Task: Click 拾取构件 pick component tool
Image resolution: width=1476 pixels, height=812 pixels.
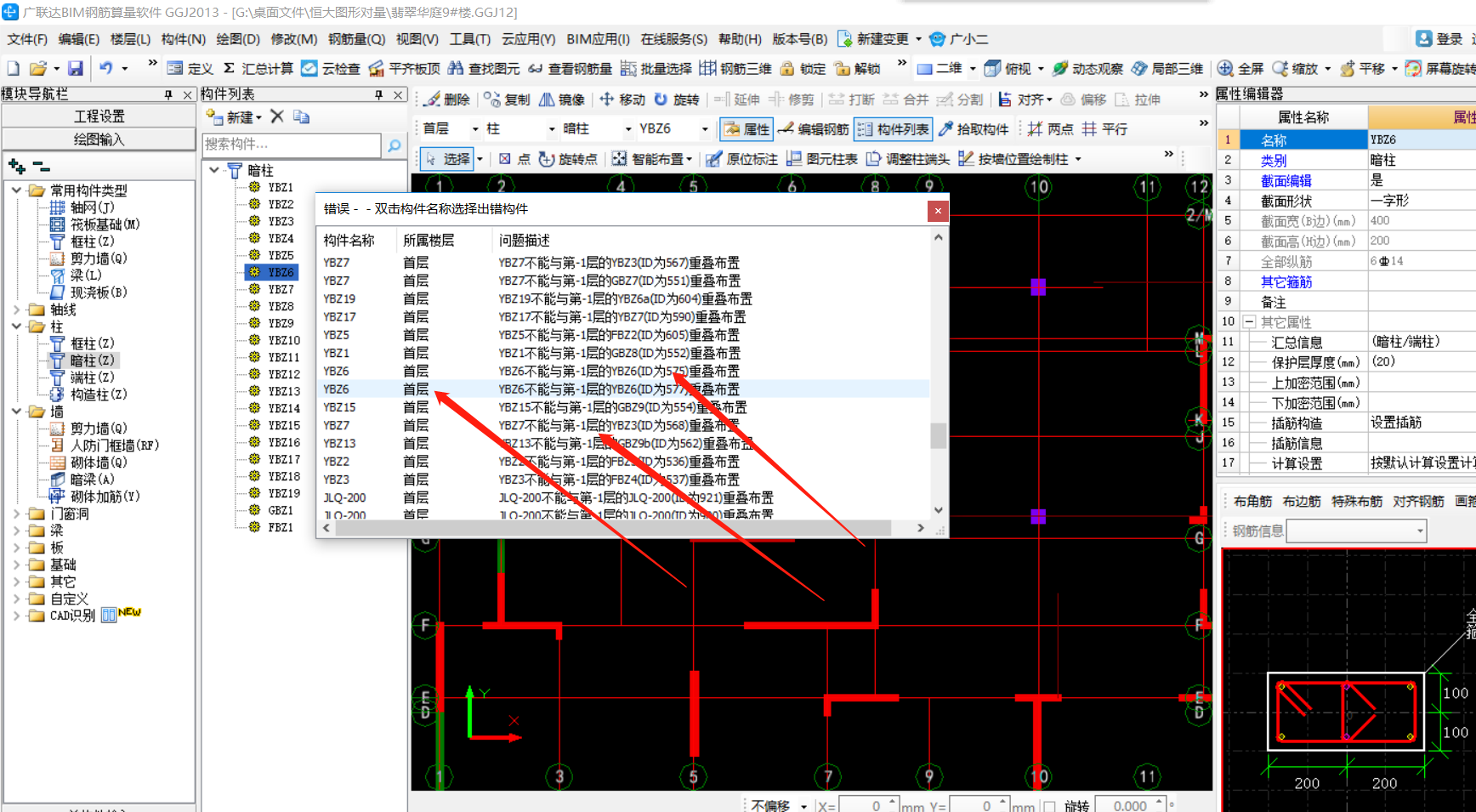Action: pyautogui.click(x=974, y=129)
